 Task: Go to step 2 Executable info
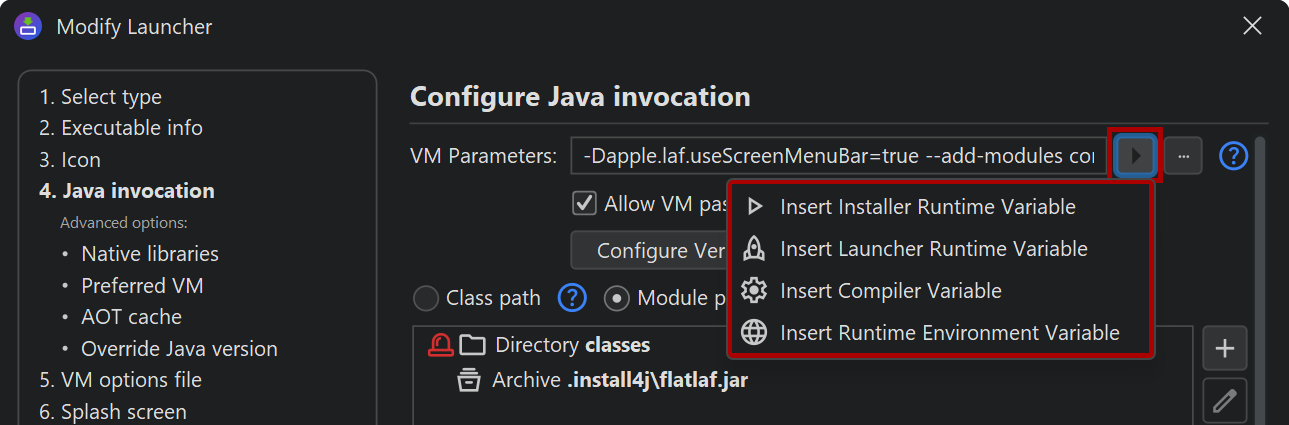click(x=121, y=128)
